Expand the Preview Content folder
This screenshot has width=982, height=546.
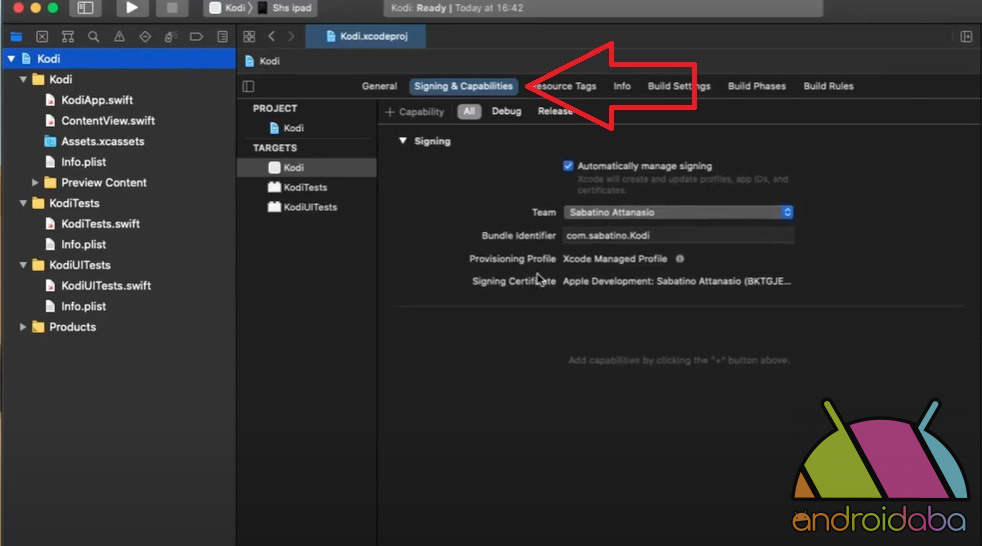(x=35, y=182)
